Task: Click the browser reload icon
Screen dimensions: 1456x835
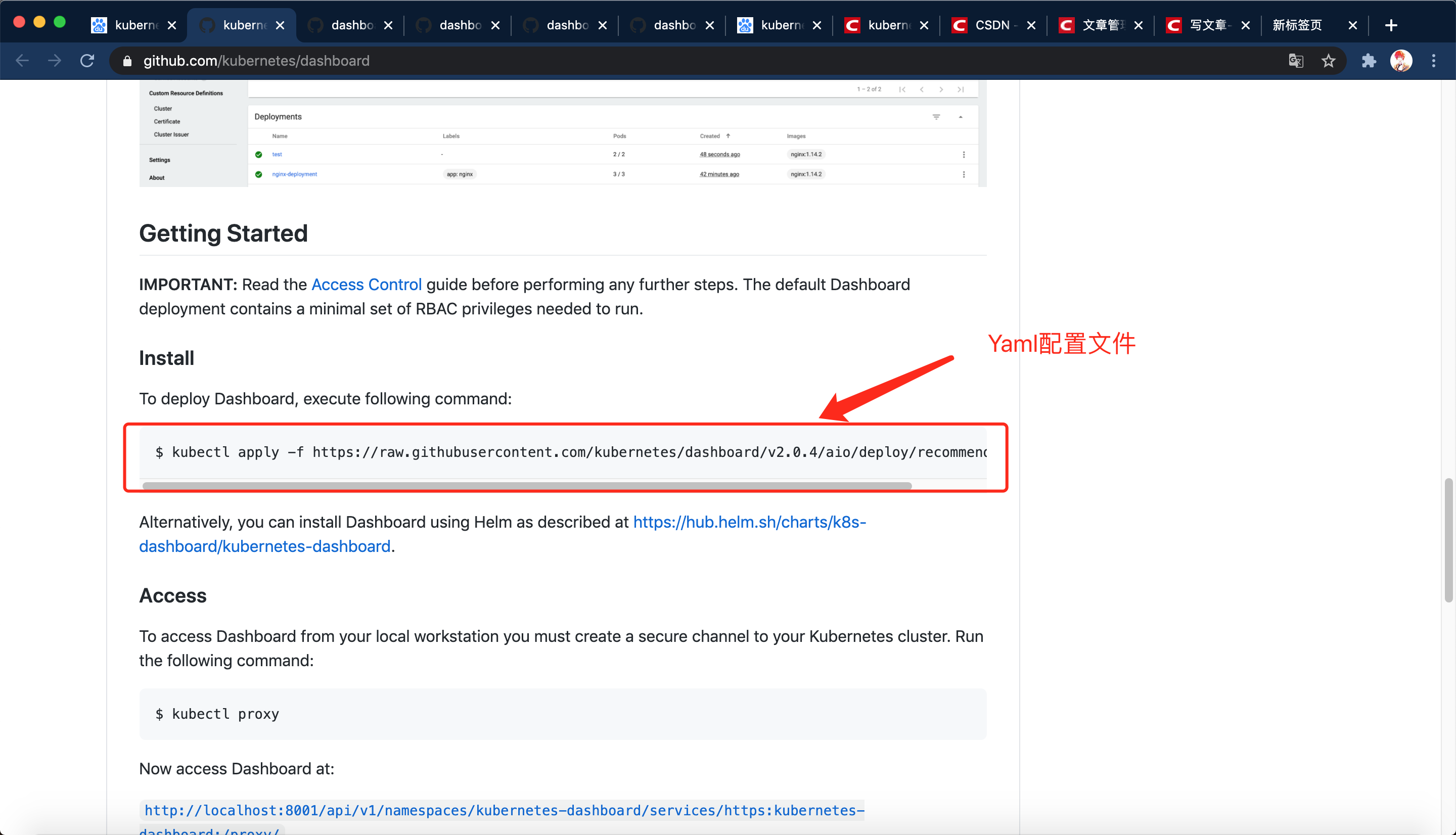Action: pyautogui.click(x=87, y=61)
